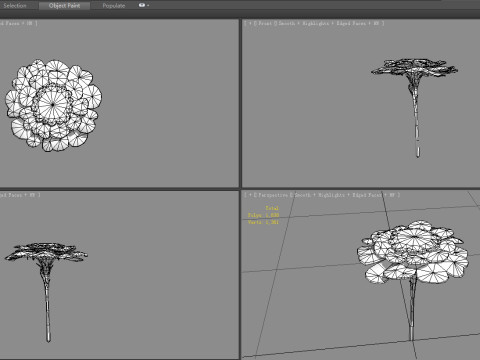Open the Perspective viewport [+] general menu
This screenshot has width=480, height=360.
tap(249, 195)
